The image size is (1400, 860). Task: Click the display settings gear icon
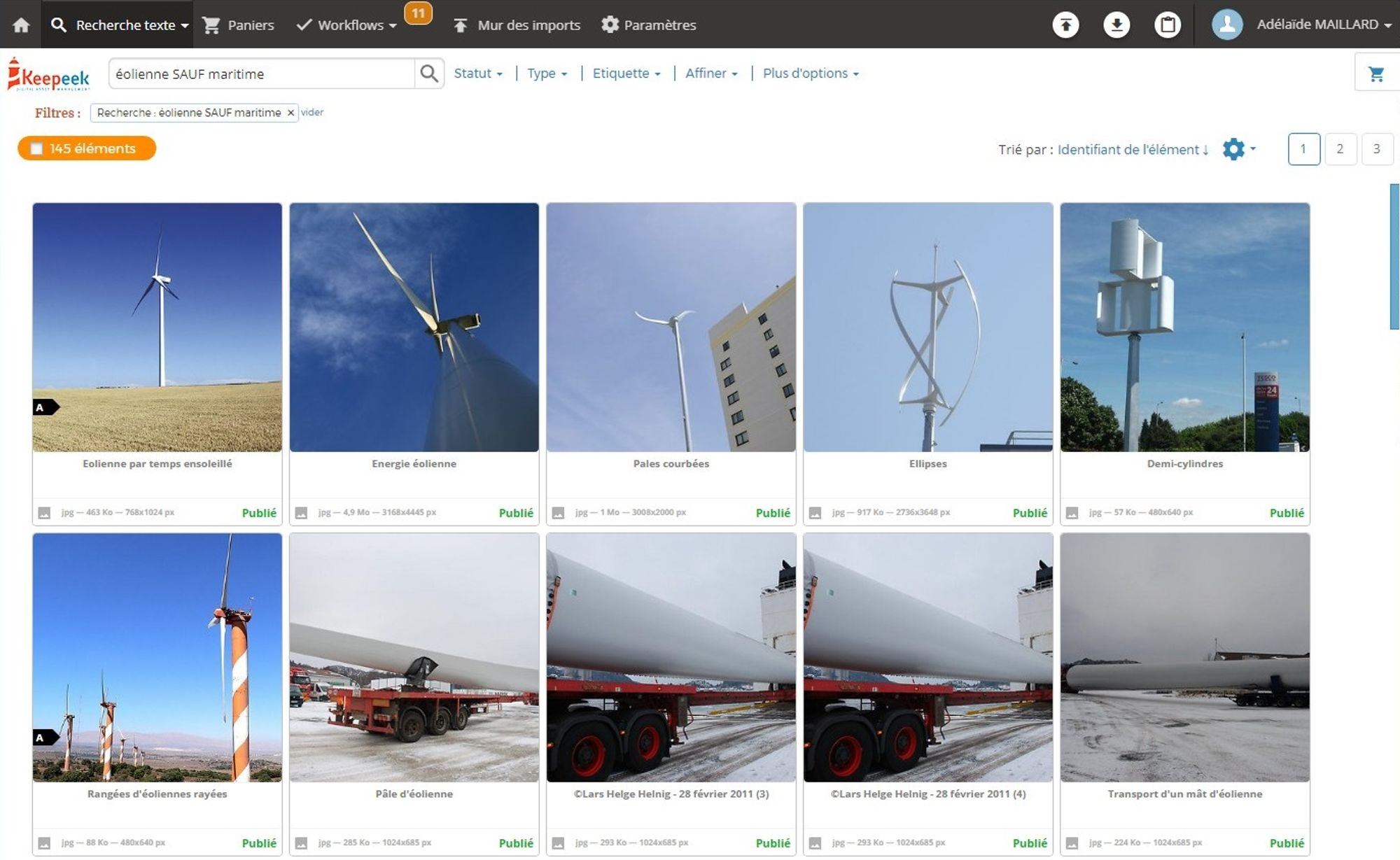(1233, 149)
